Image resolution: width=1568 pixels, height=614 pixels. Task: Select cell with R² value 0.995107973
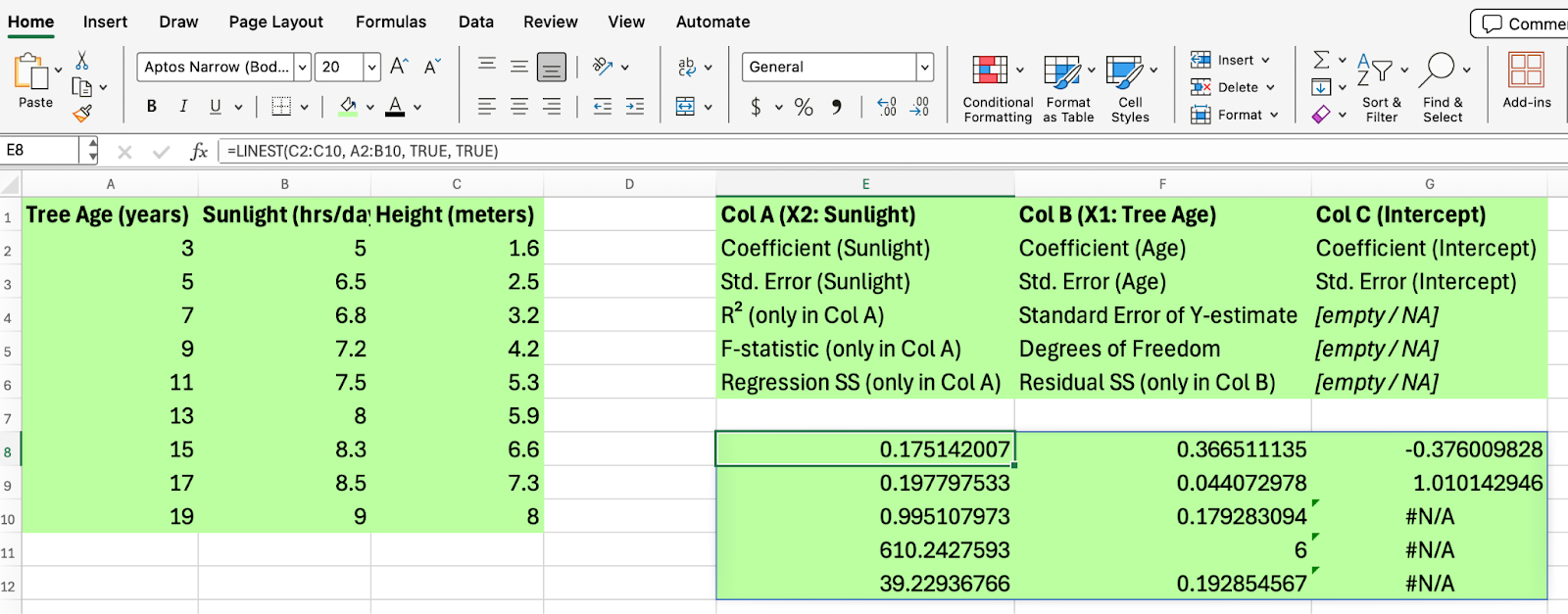click(865, 516)
